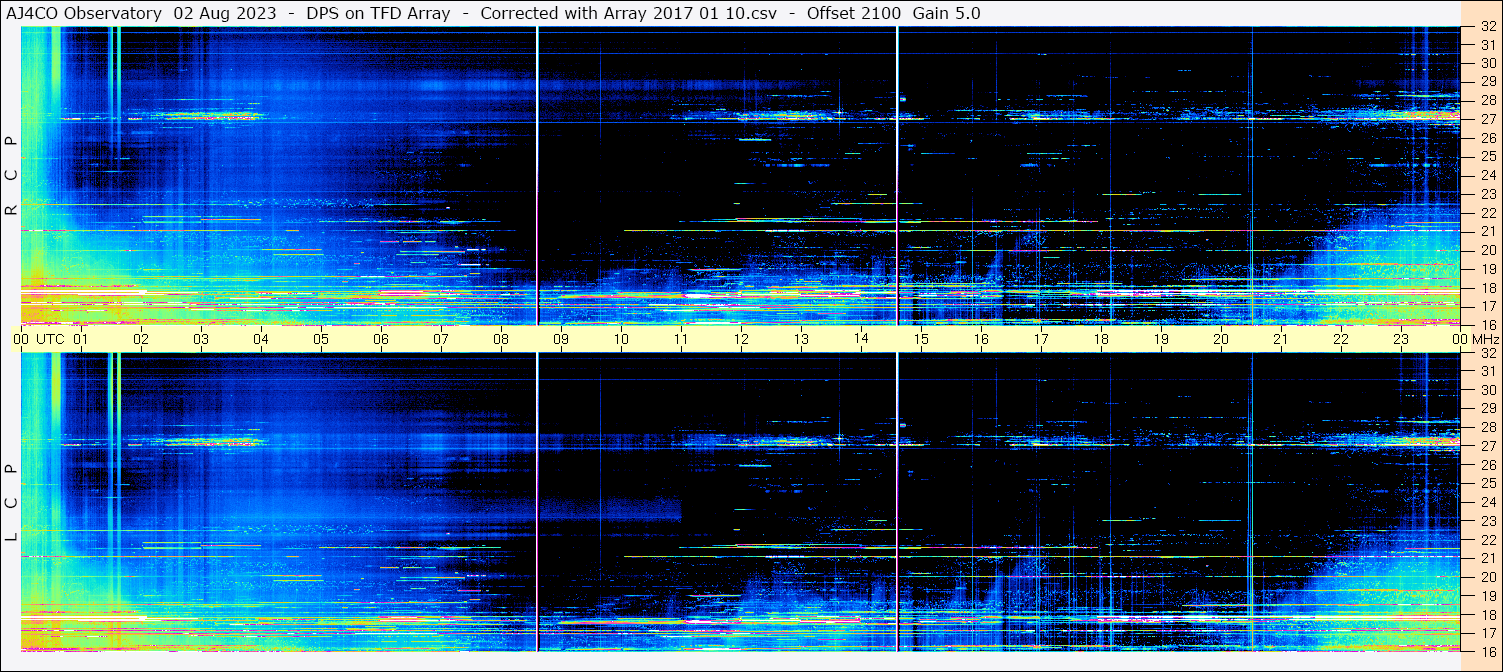Select 23 MHz label on RCP panel

(1488, 194)
